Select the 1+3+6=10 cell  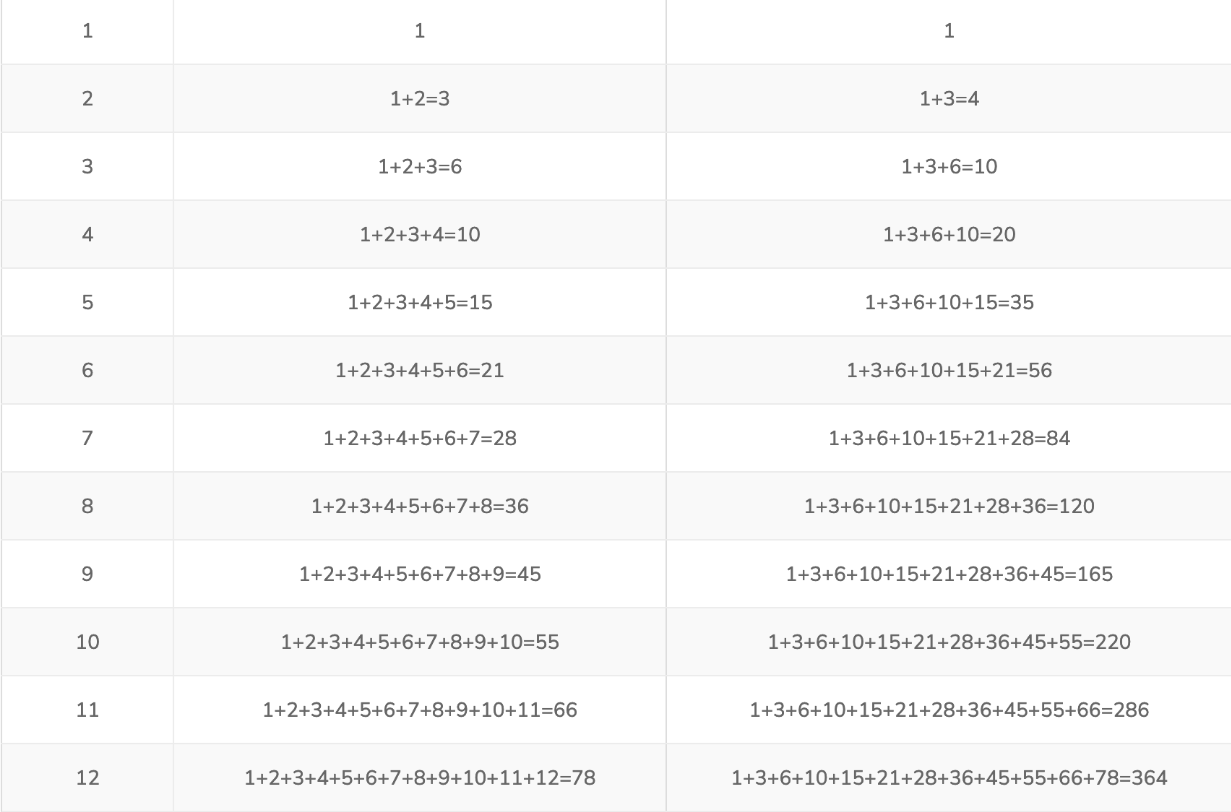click(x=948, y=168)
